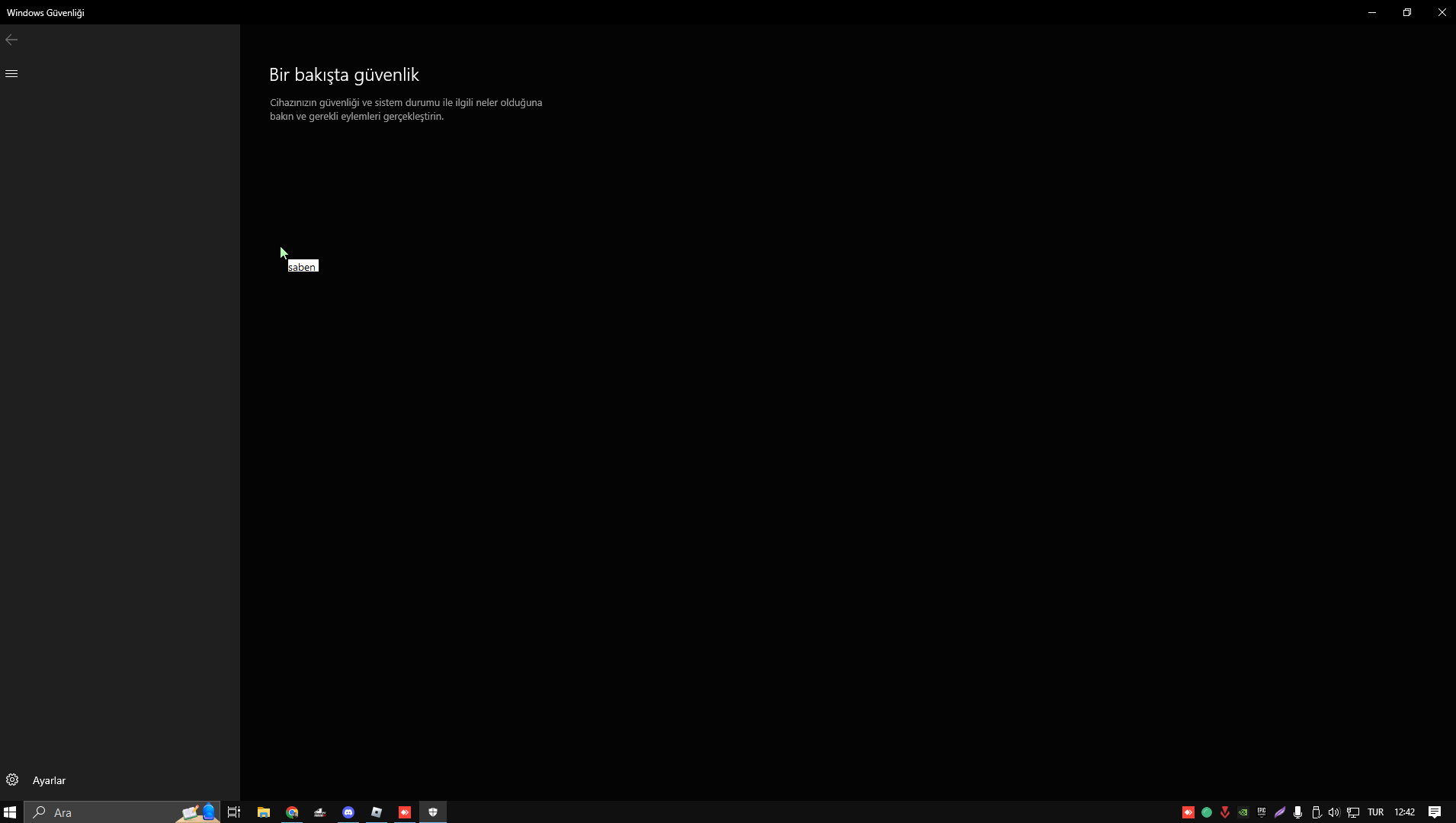Open Safely Remove Hardware USB icon
Viewport: 1456px width, 823px height.
(x=1316, y=812)
